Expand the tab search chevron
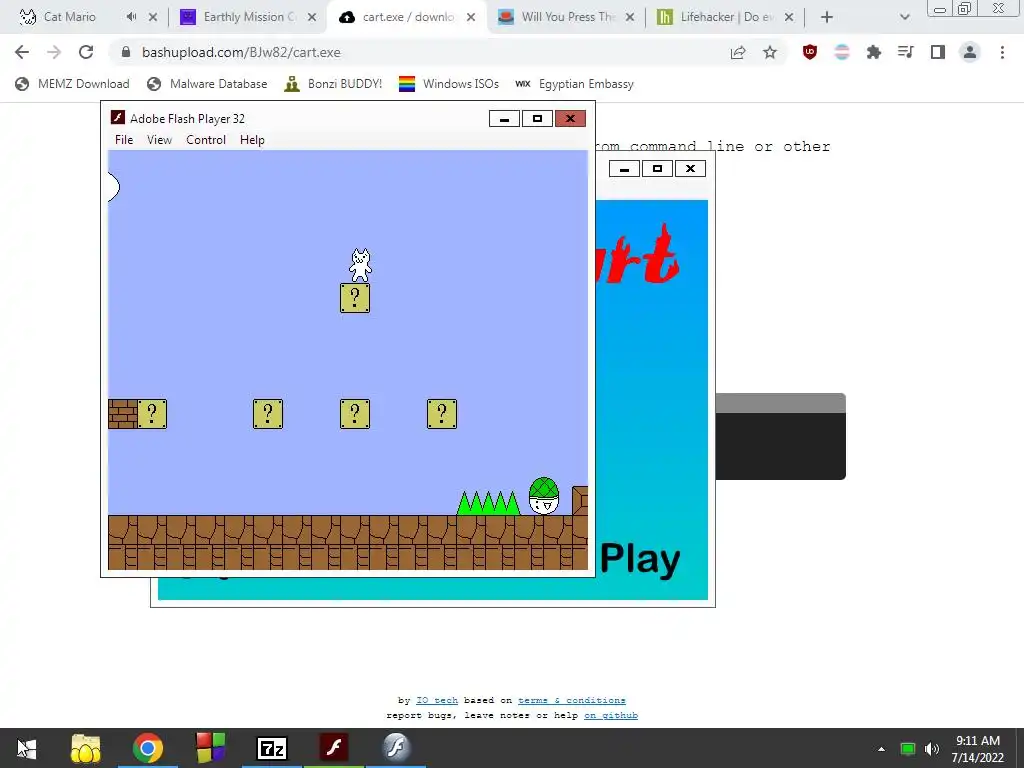Screen dimensions: 1024x768 [x=904, y=17]
